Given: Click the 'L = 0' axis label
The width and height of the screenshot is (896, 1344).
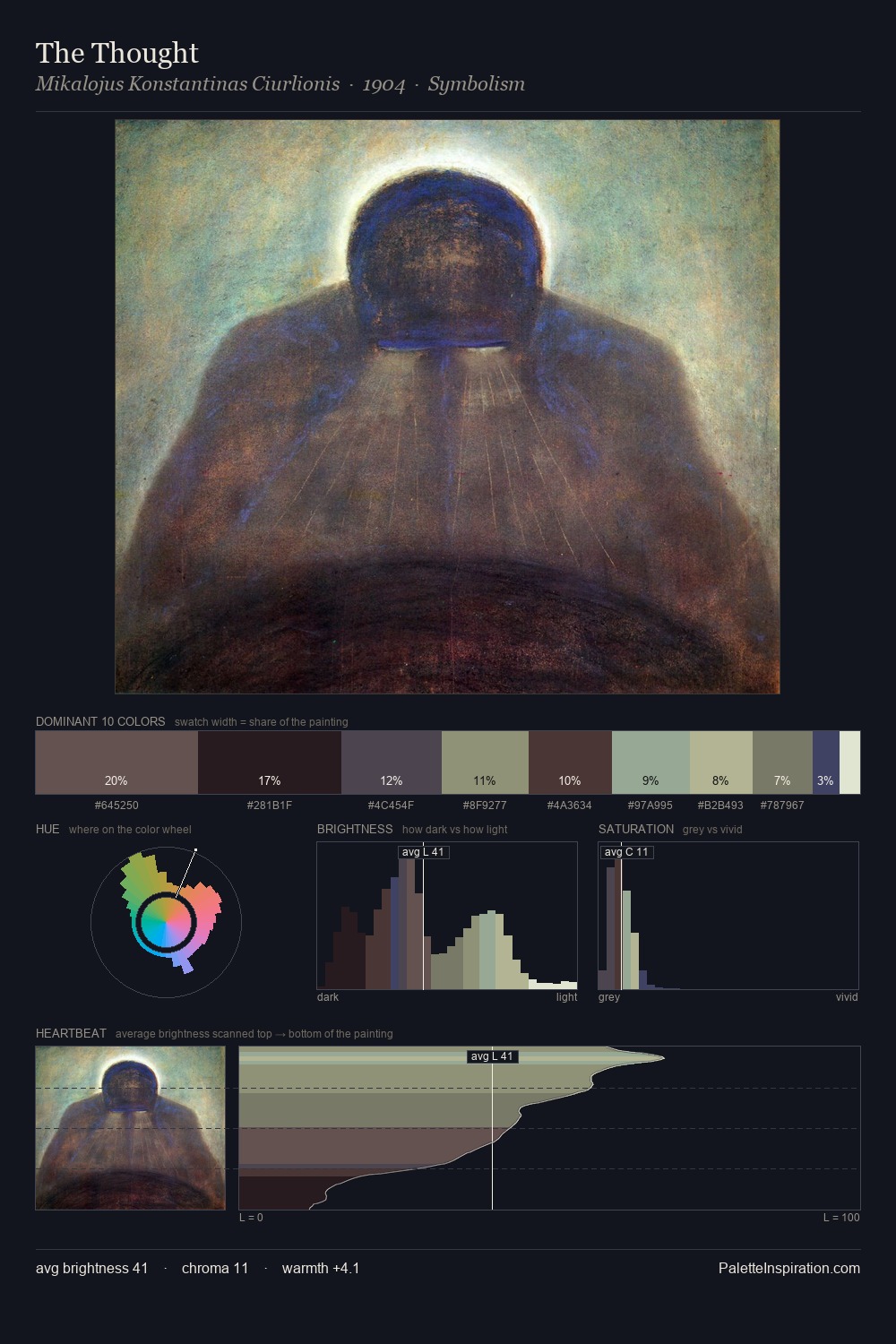Looking at the screenshot, I should tap(251, 1218).
